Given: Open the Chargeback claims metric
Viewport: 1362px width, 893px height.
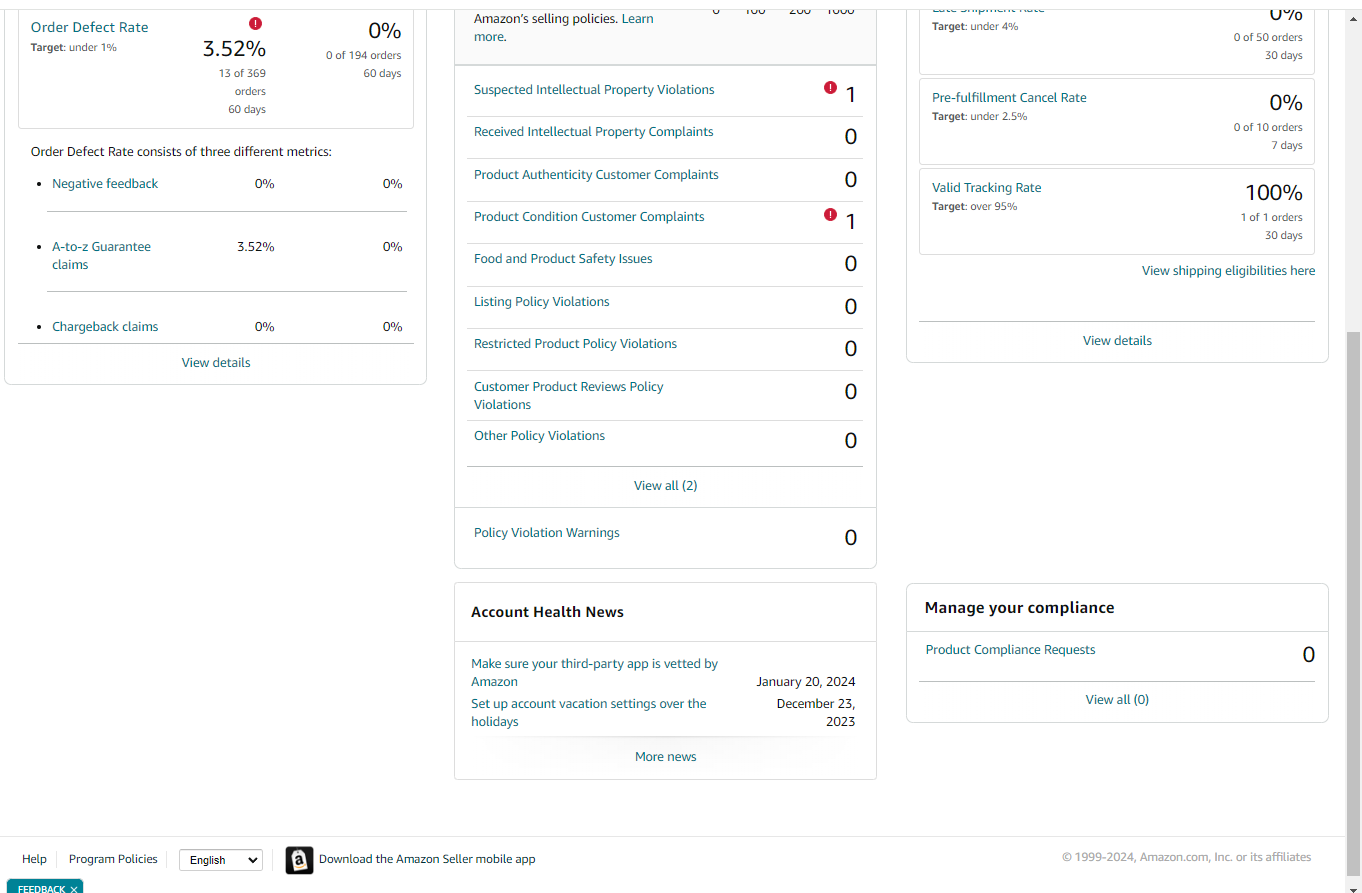Looking at the screenshot, I should tap(105, 327).
